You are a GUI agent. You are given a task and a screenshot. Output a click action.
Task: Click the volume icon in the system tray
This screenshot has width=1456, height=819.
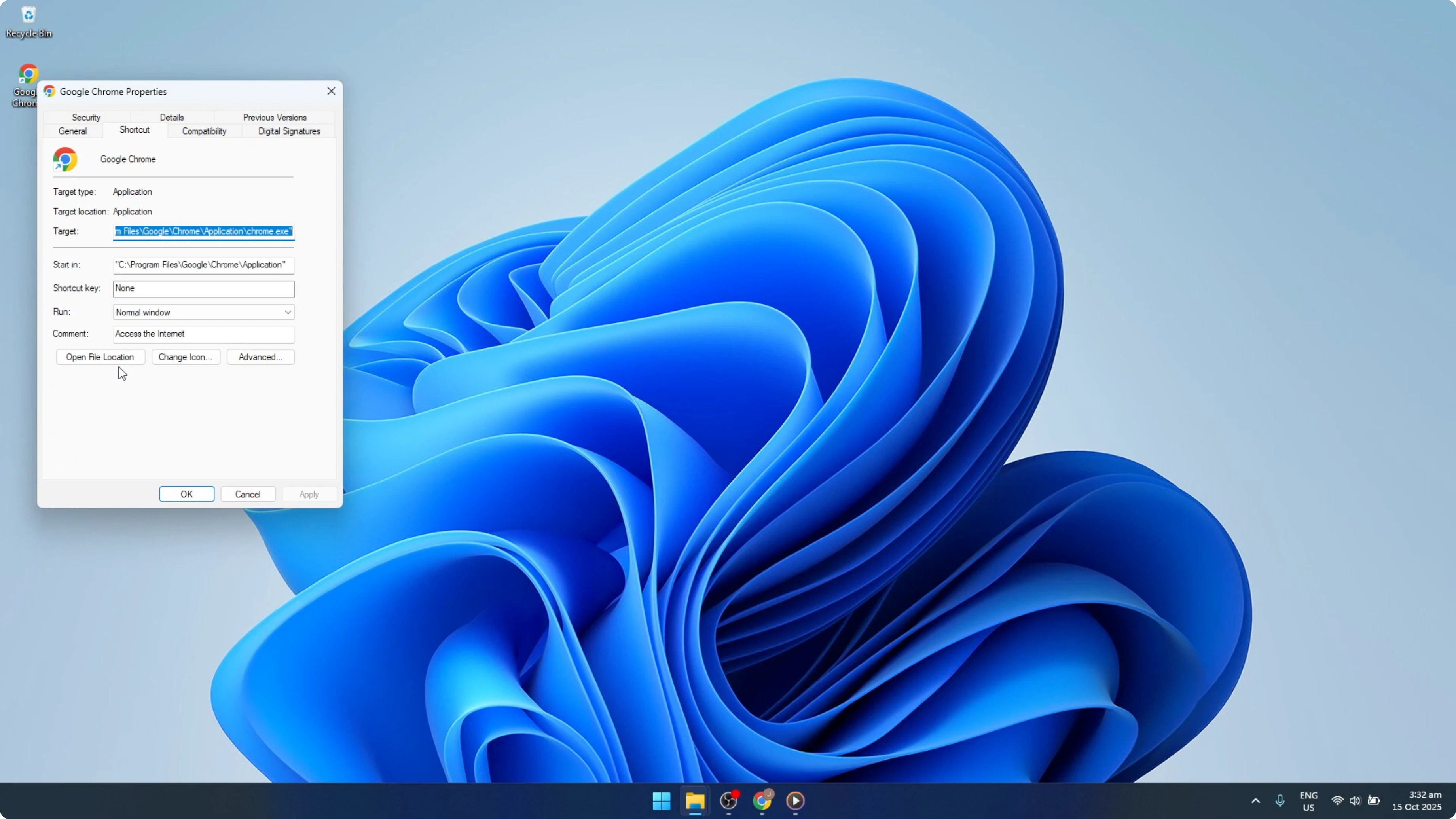[x=1356, y=801]
